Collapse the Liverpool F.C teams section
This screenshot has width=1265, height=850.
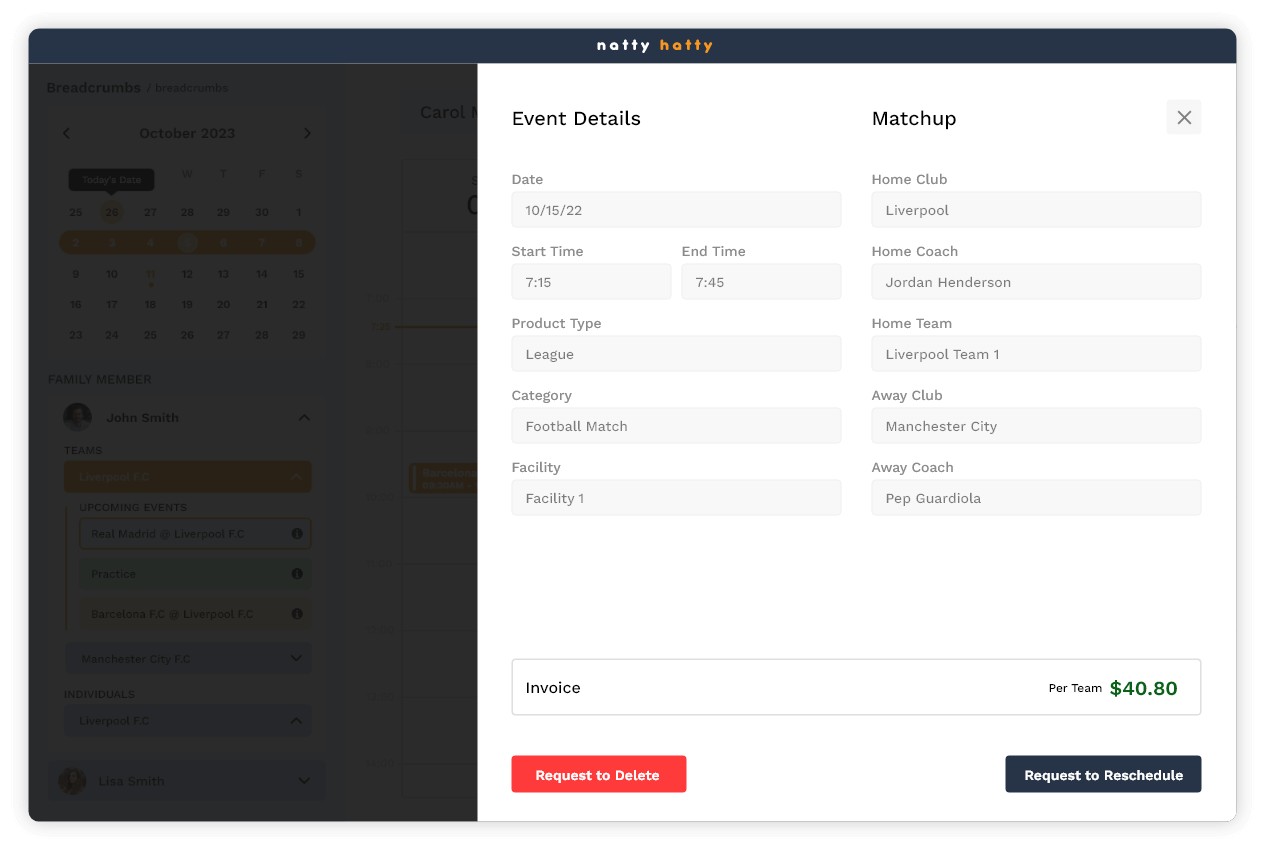tap(296, 477)
